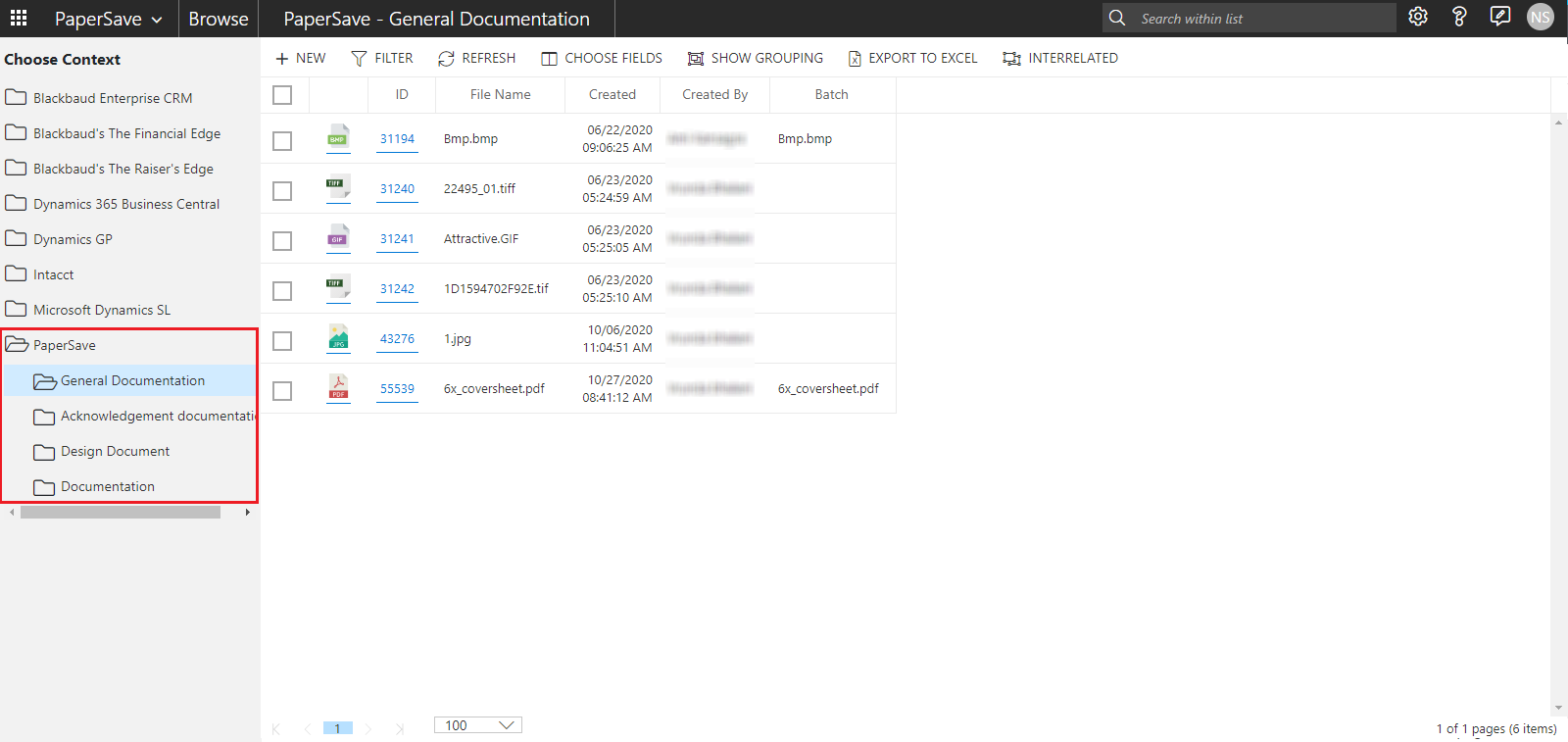The height and width of the screenshot is (742, 1568).
Task: Open the settings gear icon
Action: (x=1418, y=17)
